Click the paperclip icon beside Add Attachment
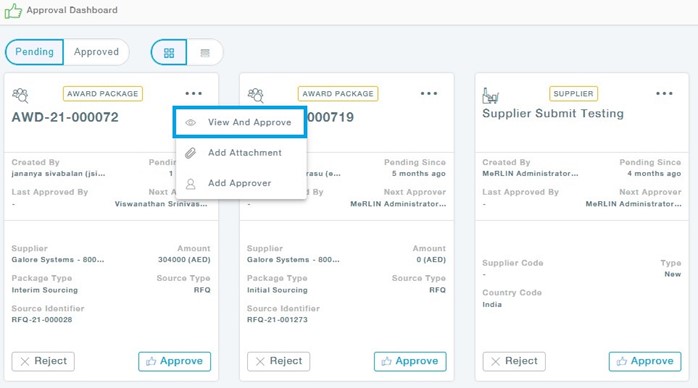 [191, 153]
